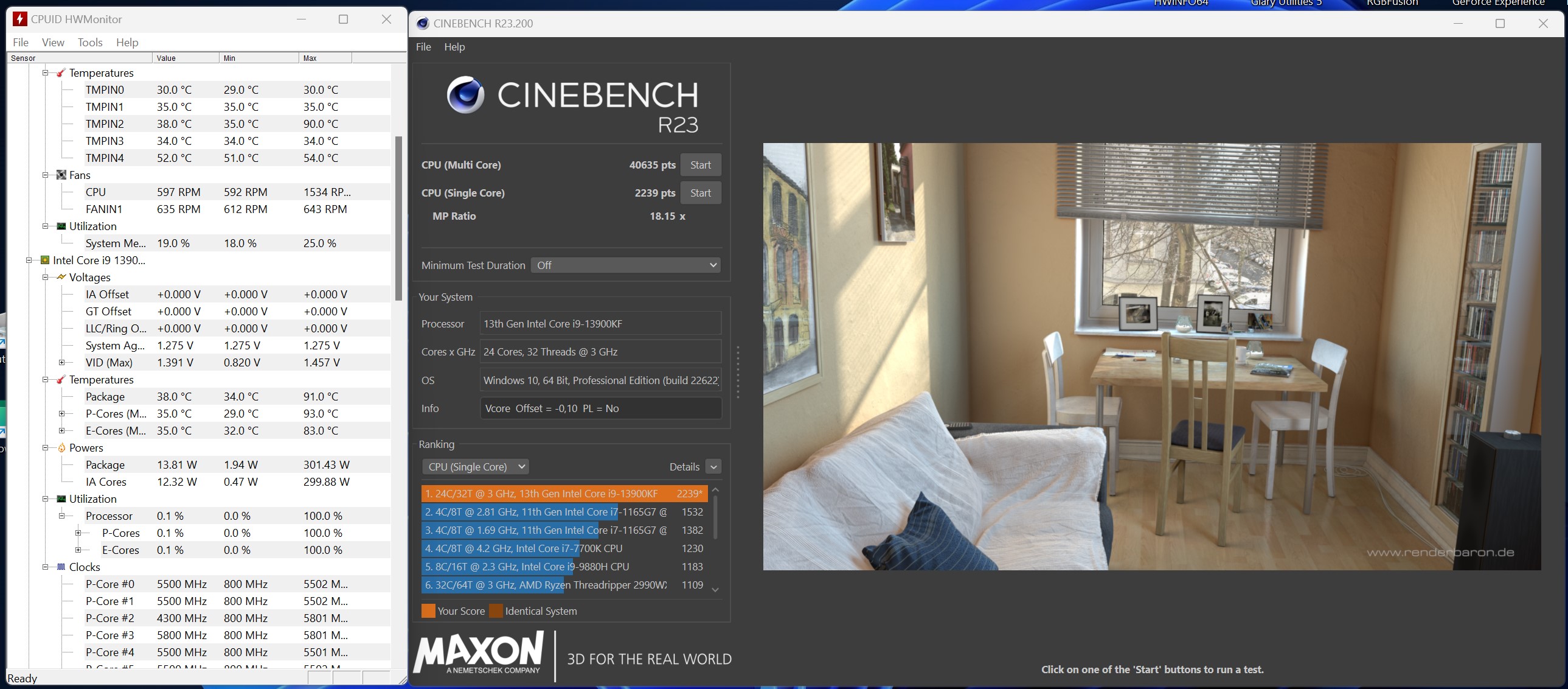Viewport: 1568px width, 689px height.
Task: Start the CPU Multi Core test
Action: pos(700,165)
